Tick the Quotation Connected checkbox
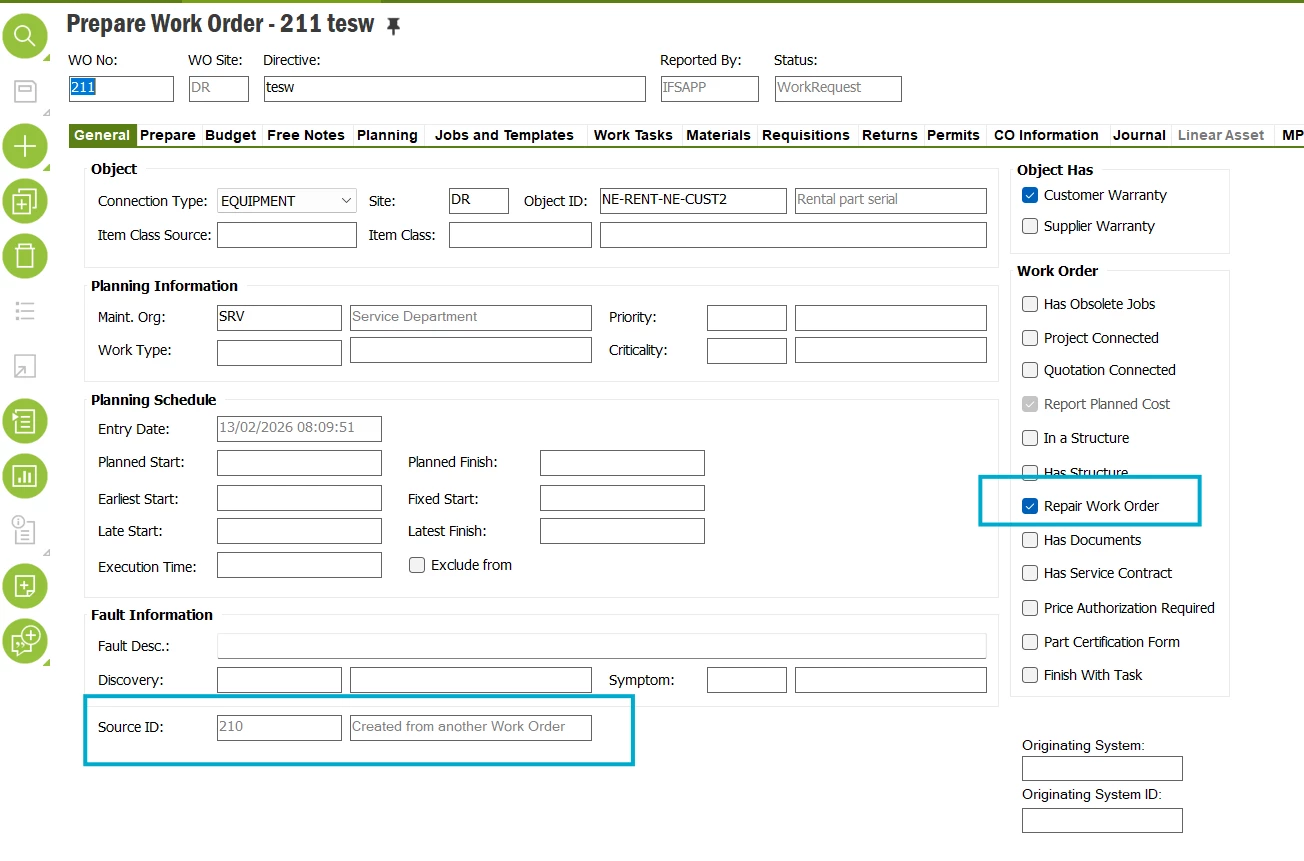 (1030, 370)
